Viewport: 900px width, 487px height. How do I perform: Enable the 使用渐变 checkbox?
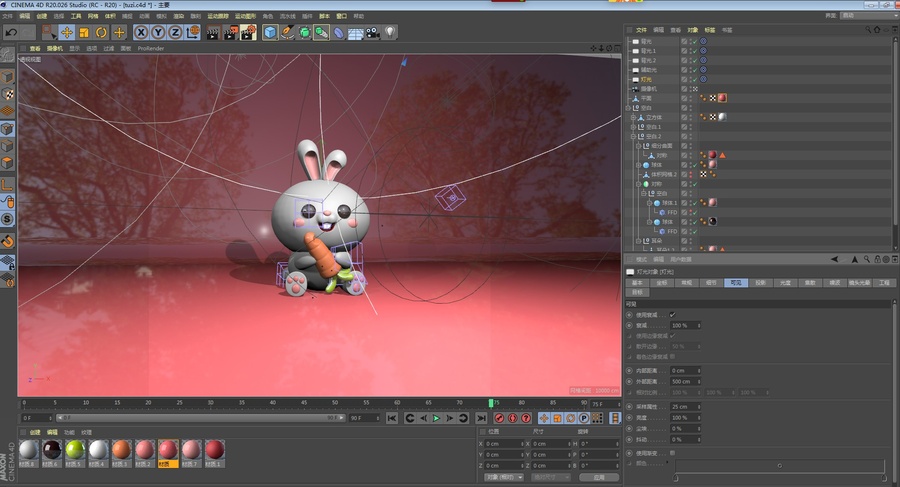point(672,453)
